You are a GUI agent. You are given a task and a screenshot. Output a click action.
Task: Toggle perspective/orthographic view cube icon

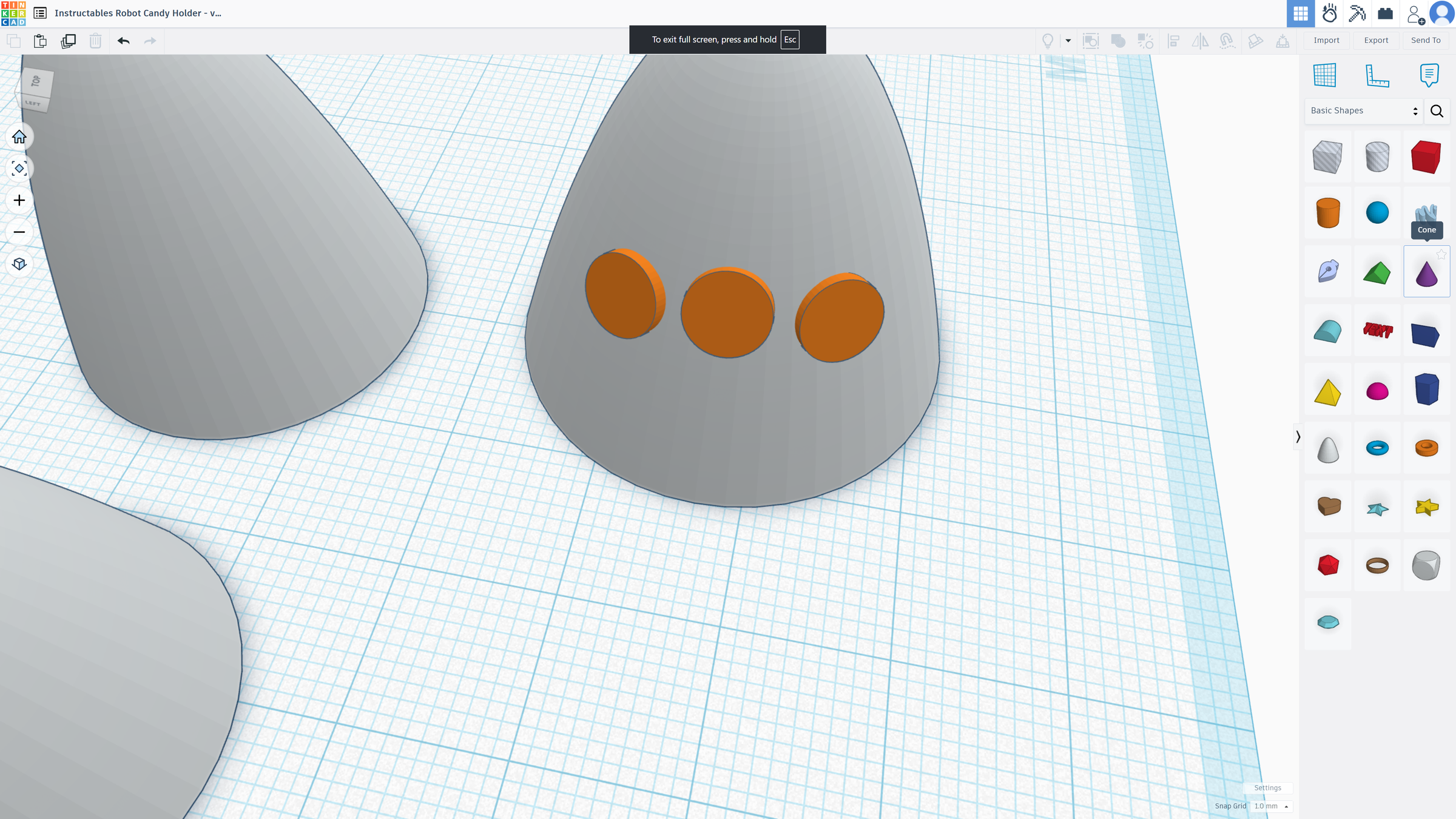[19, 263]
